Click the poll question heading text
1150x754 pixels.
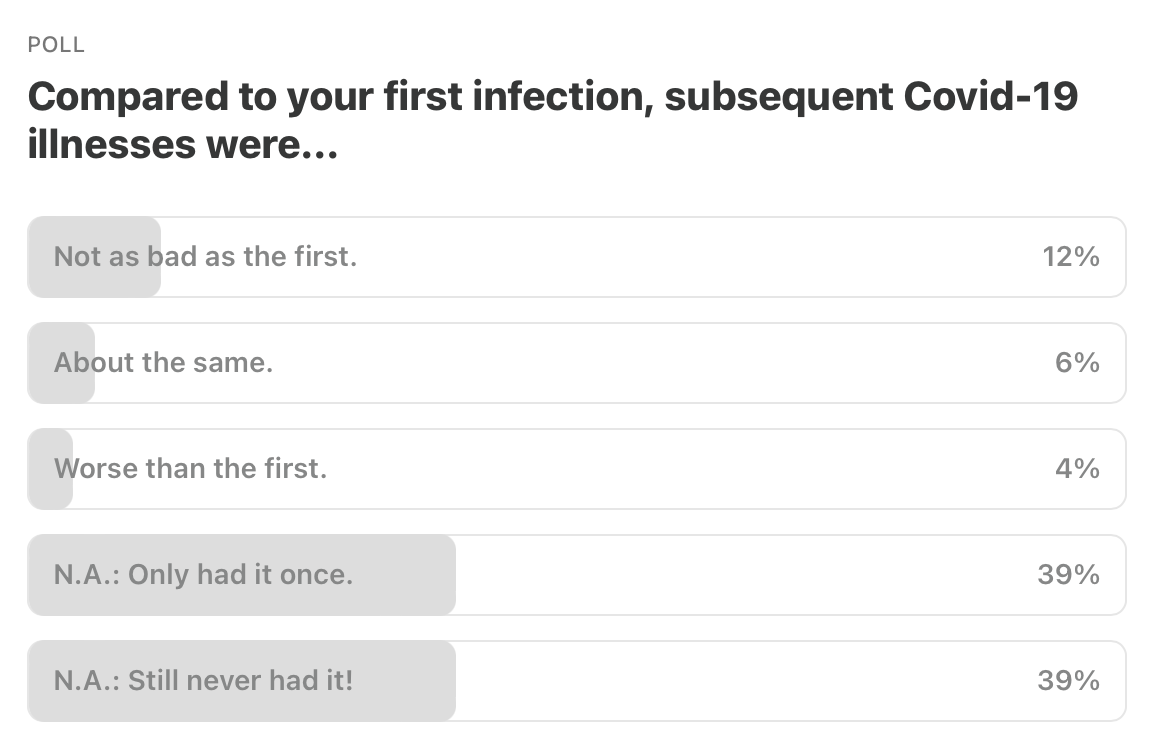click(553, 120)
